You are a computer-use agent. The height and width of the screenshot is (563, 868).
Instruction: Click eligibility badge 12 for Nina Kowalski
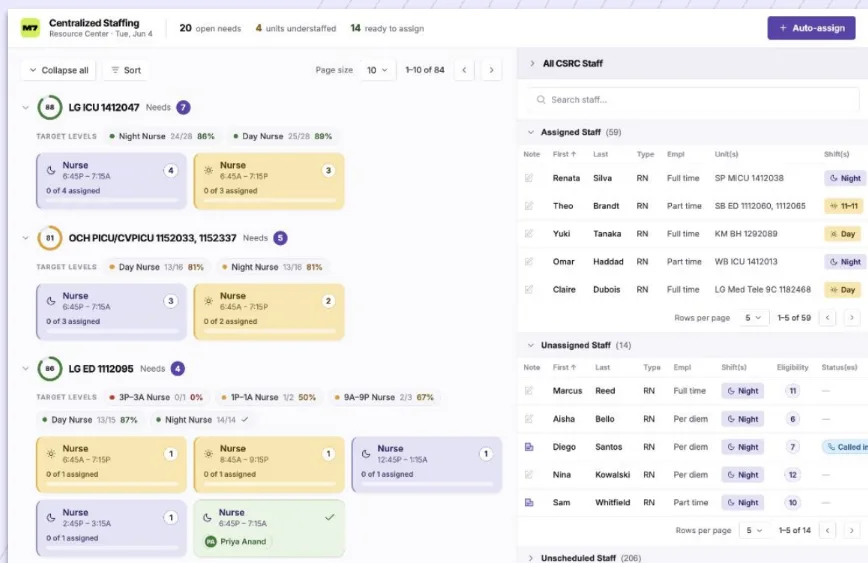[792, 475]
